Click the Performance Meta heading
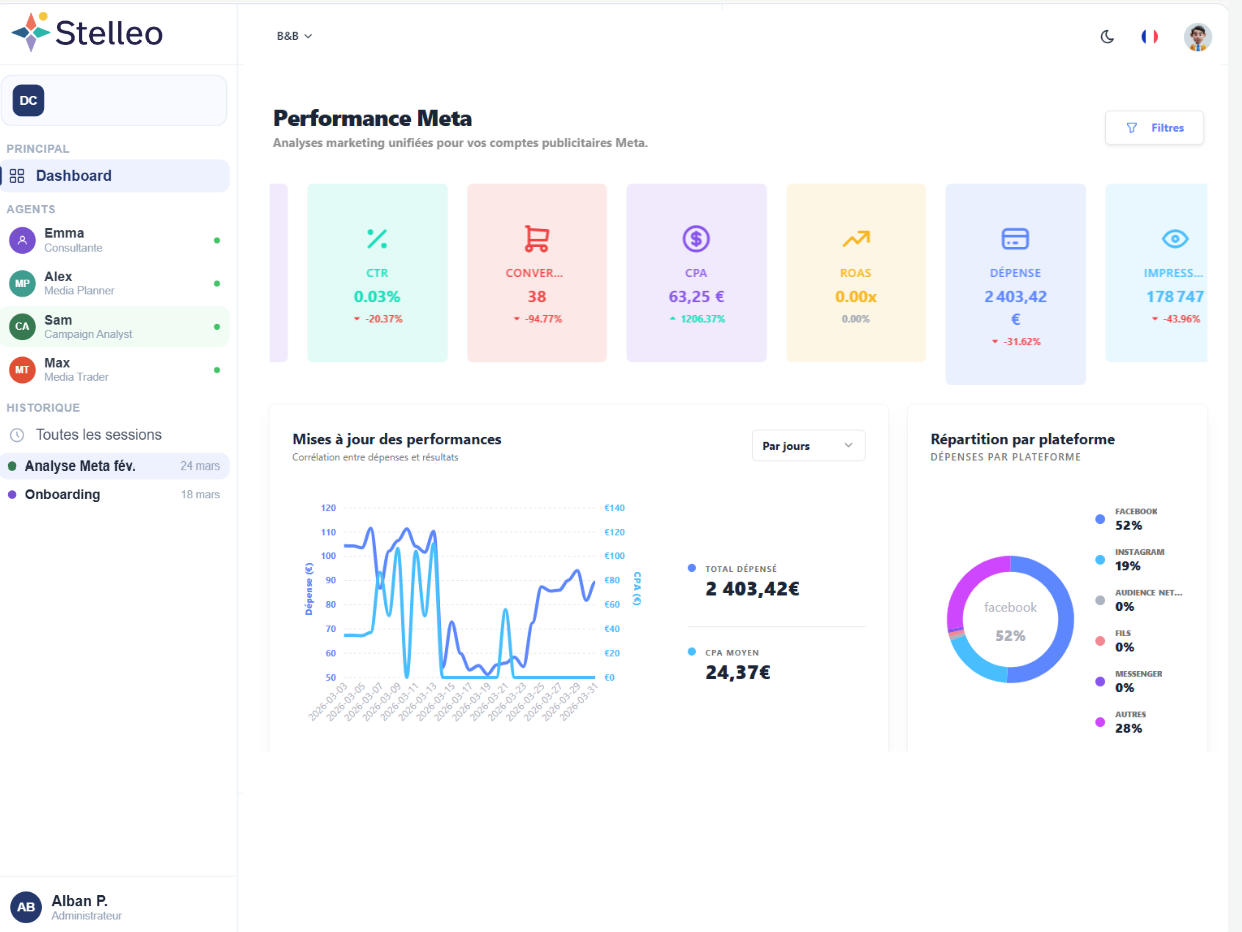 (x=372, y=118)
